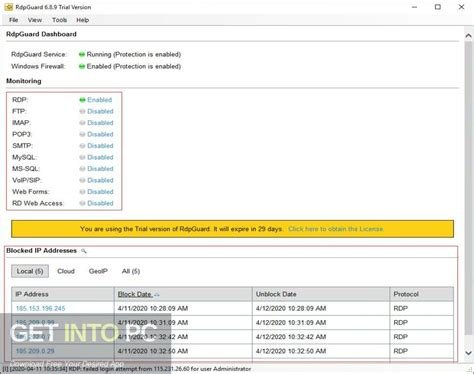Screen dimensions: 474x374
Task: Click the green RdpGuard Service status icon
Action: coord(82,54)
